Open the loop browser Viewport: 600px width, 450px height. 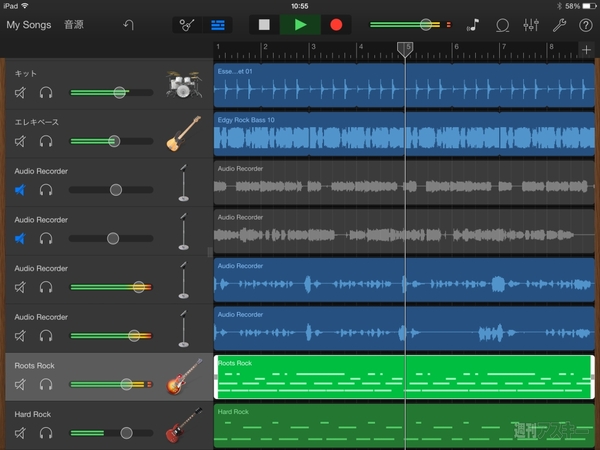point(504,24)
